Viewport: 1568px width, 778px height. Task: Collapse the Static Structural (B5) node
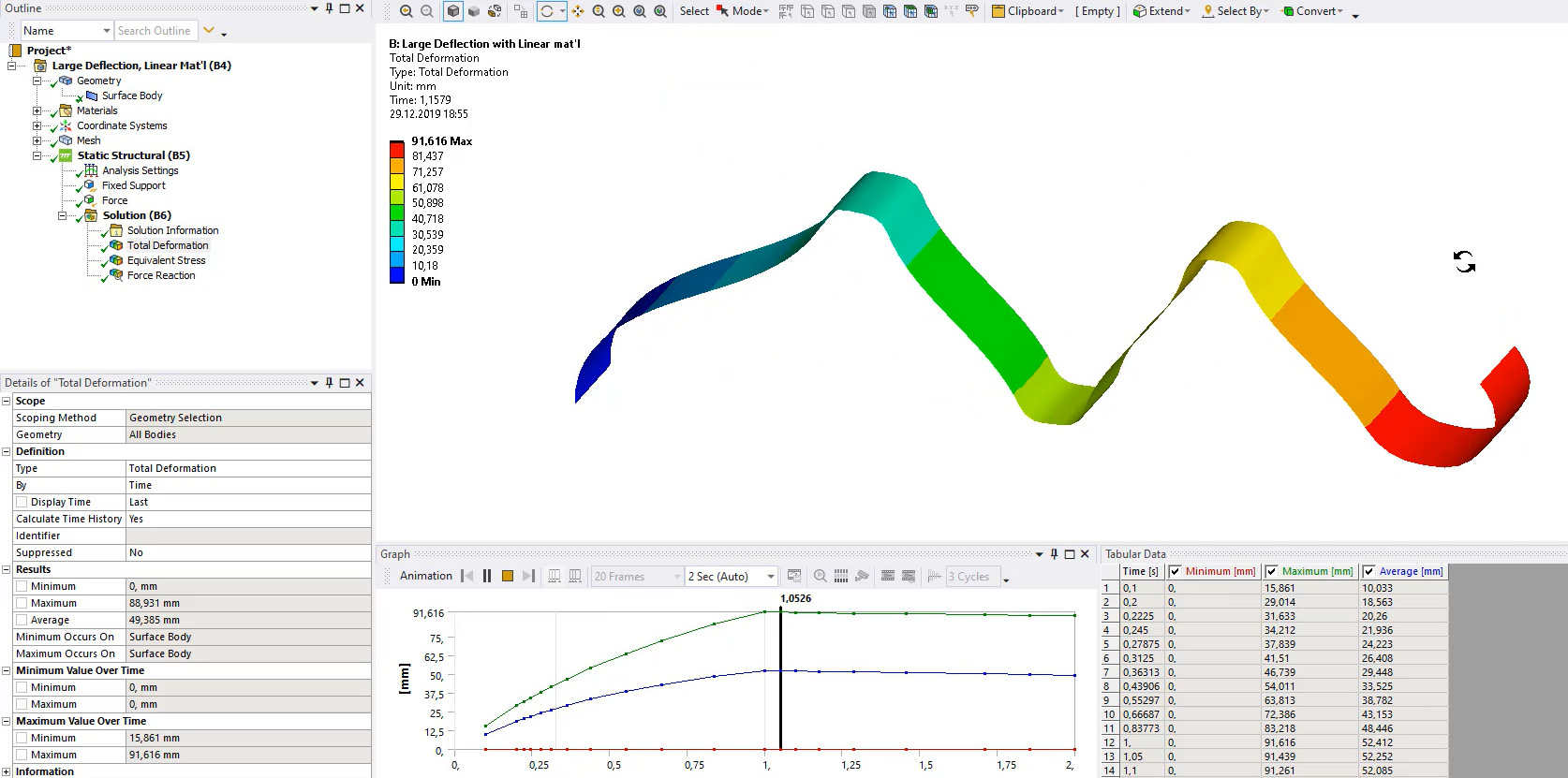click(x=37, y=155)
